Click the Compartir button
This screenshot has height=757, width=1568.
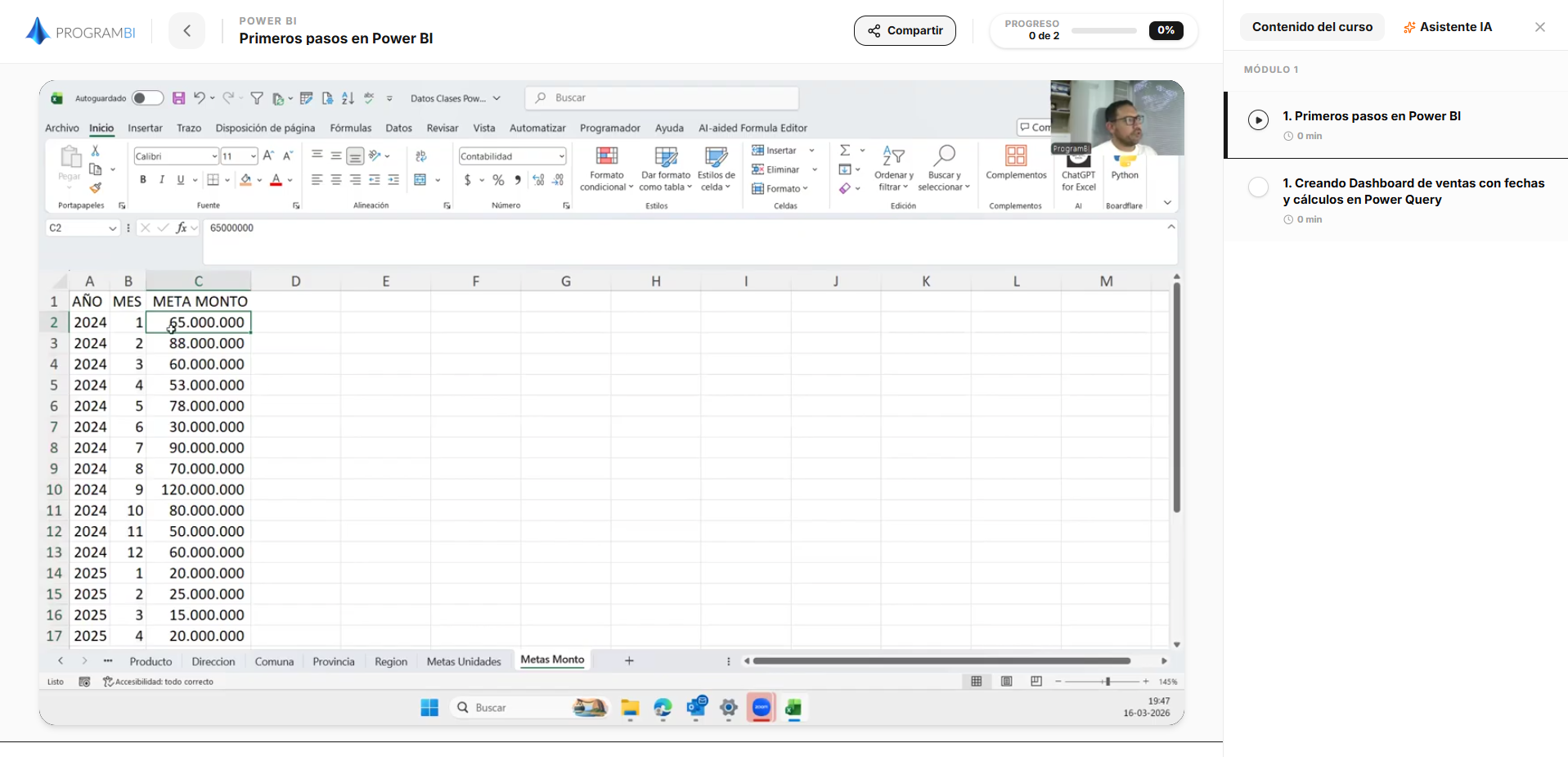tap(905, 30)
